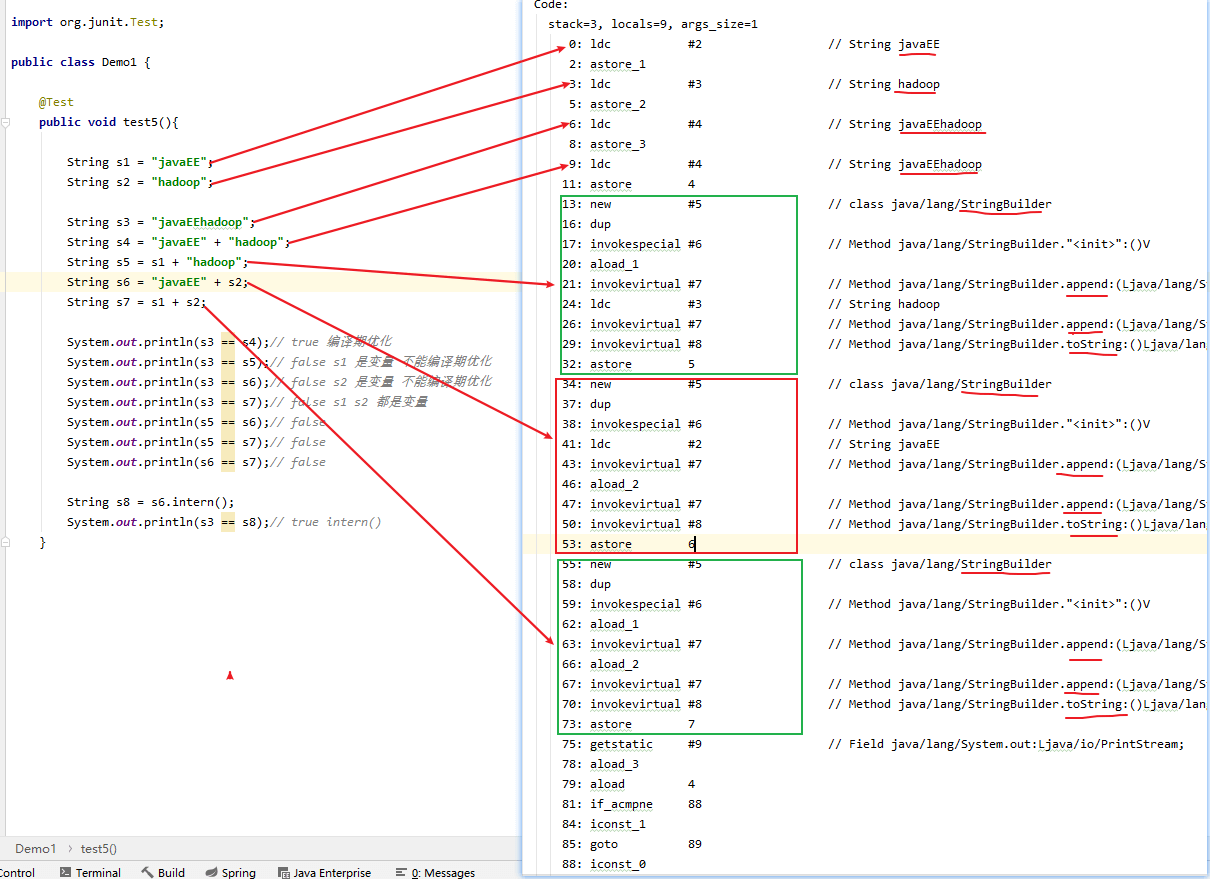Collapse the test5() method fold marker
This screenshot has width=1210, height=879.
click(6, 122)
